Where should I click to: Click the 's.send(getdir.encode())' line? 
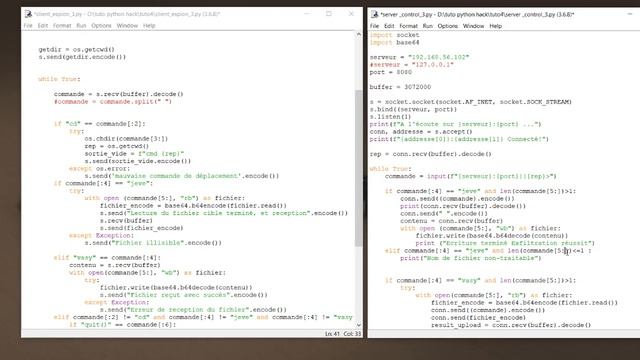(x=82, y=57)
